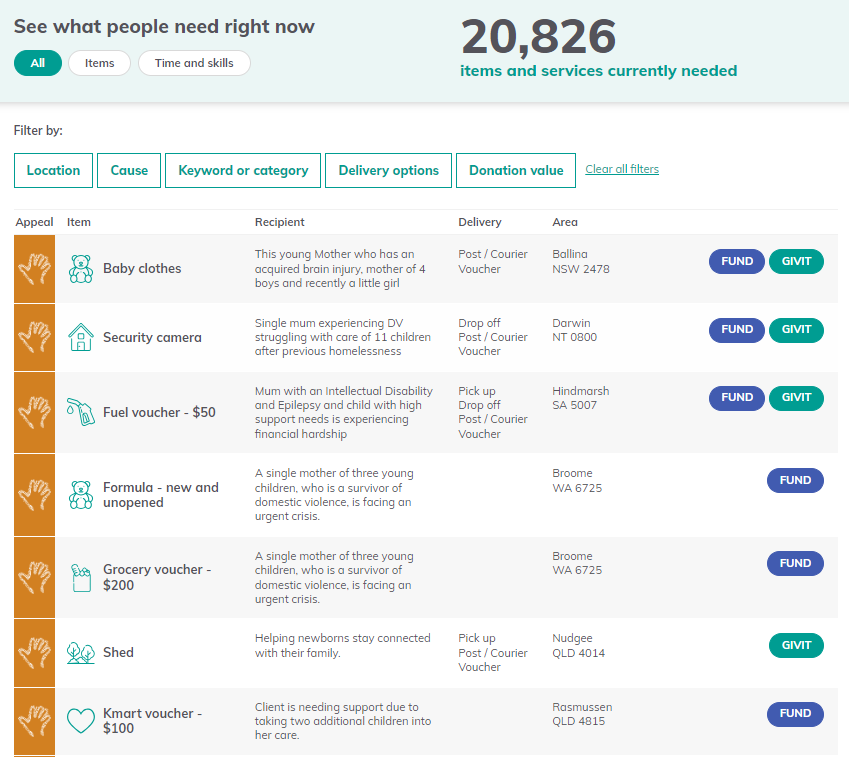Click GIVIT for Fuel voucher - $50
This screenshot has width=849, height=757.
[796, 397]
